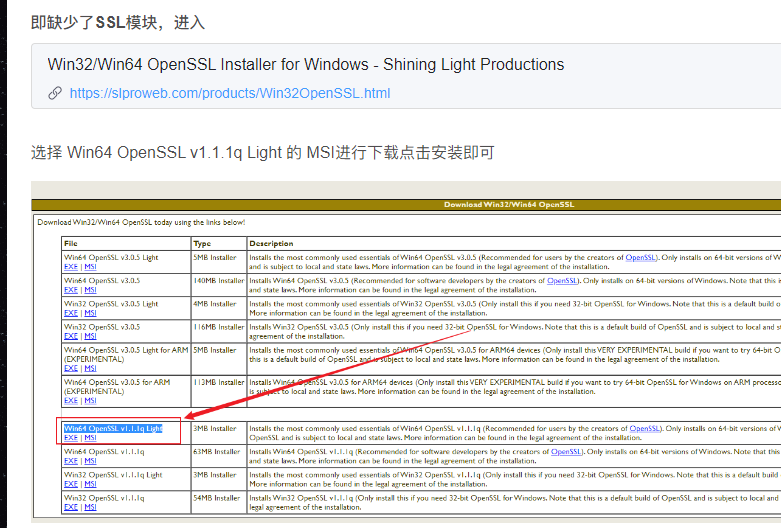This screenshot has height=528, width=781.
Task: Download EXE for Win64 OpenSSL v3.0.5 140MB
Action: (71, 290)
